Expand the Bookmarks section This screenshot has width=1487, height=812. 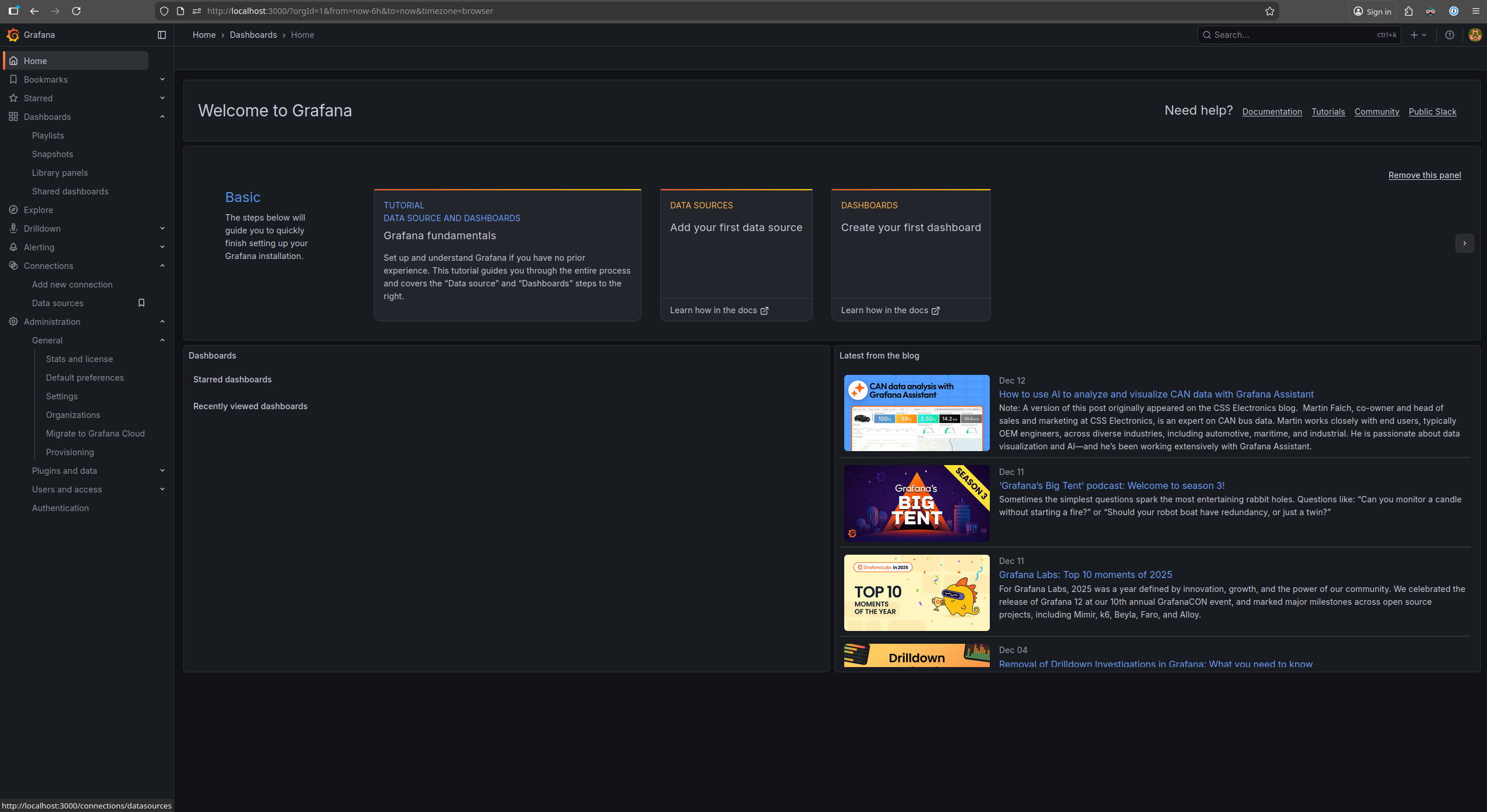pos(162,80)
